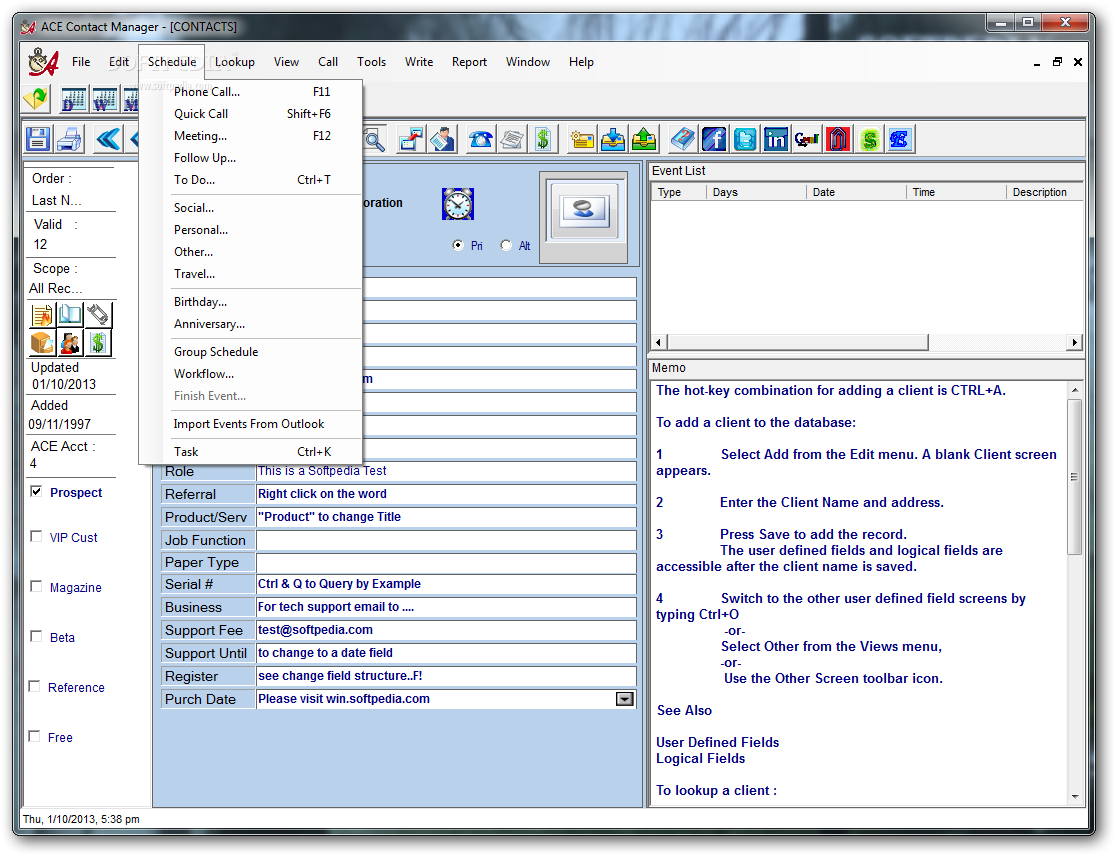This screenshot has width=1116, height=856.
Task: Check the Magazine checkbox
Action: click(x=36, y=586)
